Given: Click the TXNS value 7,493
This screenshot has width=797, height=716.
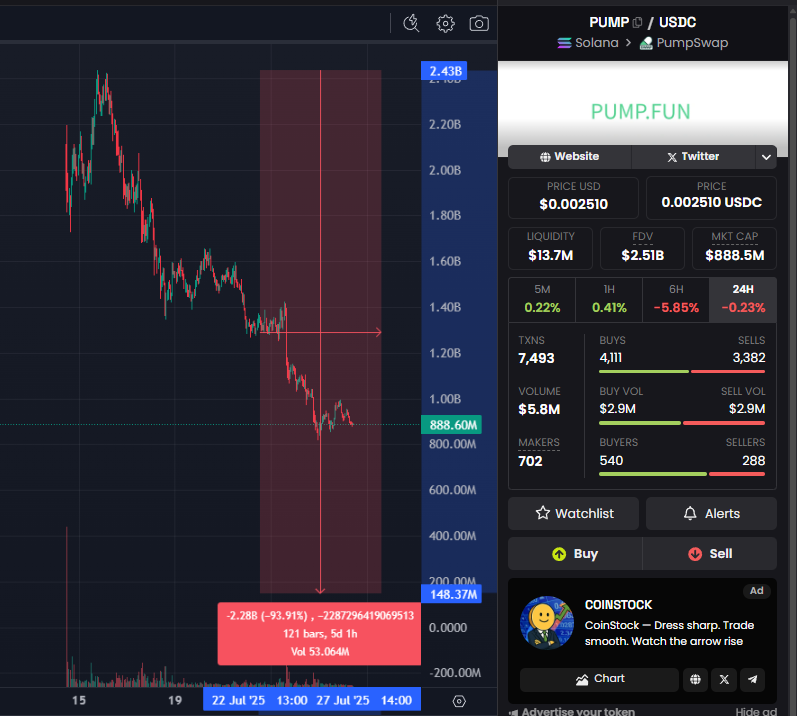Looking at the screenshot, I should pos(536,358).
